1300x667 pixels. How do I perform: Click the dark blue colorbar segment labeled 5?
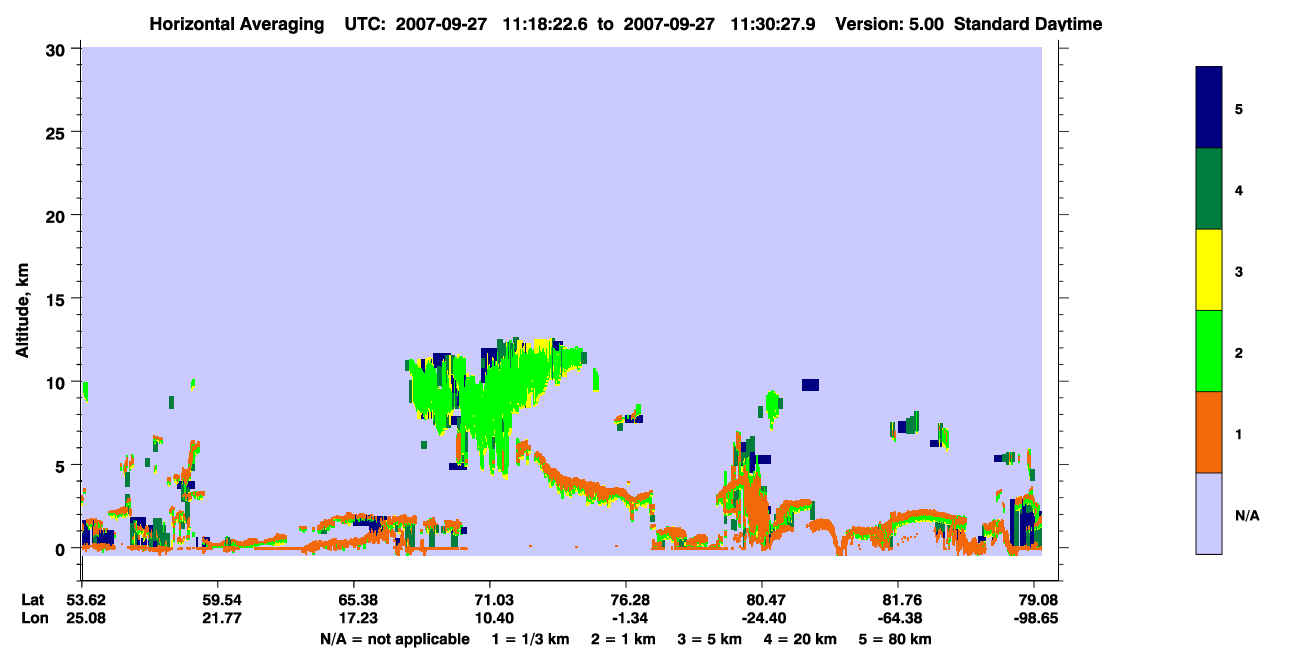(x=1209, y=108)
